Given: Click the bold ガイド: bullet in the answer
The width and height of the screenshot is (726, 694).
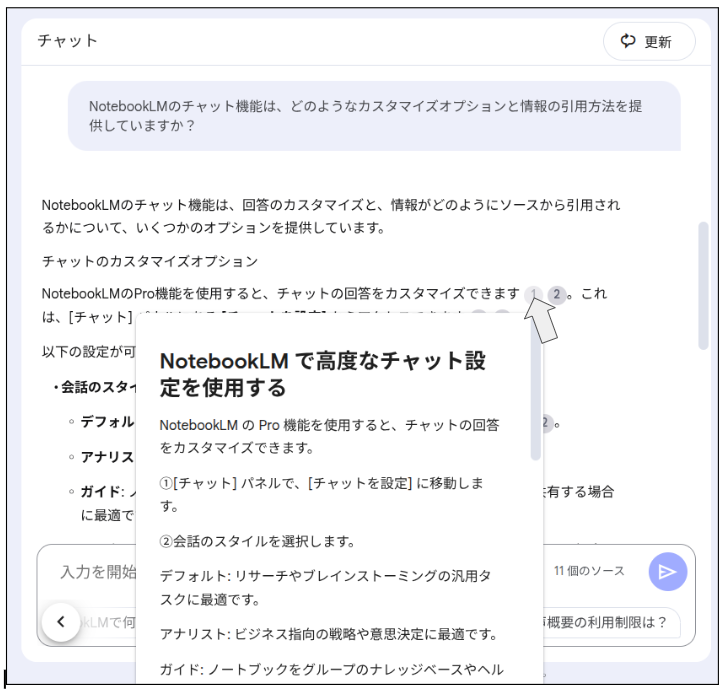Looking at the screenshot, I should pyautogui.click(x=103, y=492).
